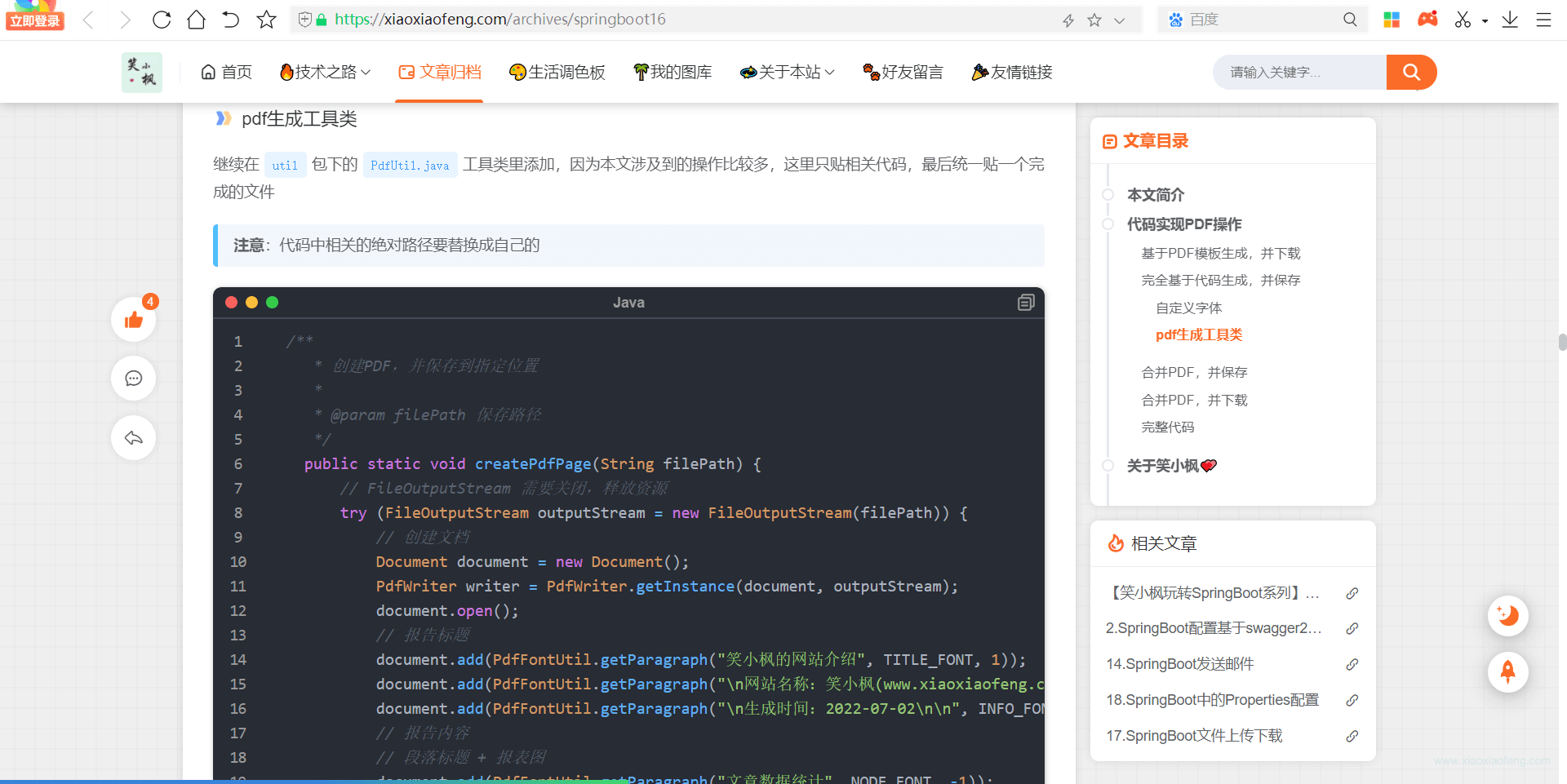
Task: Share the article via the share arrow icon
Action: click(x=132, y=438)
